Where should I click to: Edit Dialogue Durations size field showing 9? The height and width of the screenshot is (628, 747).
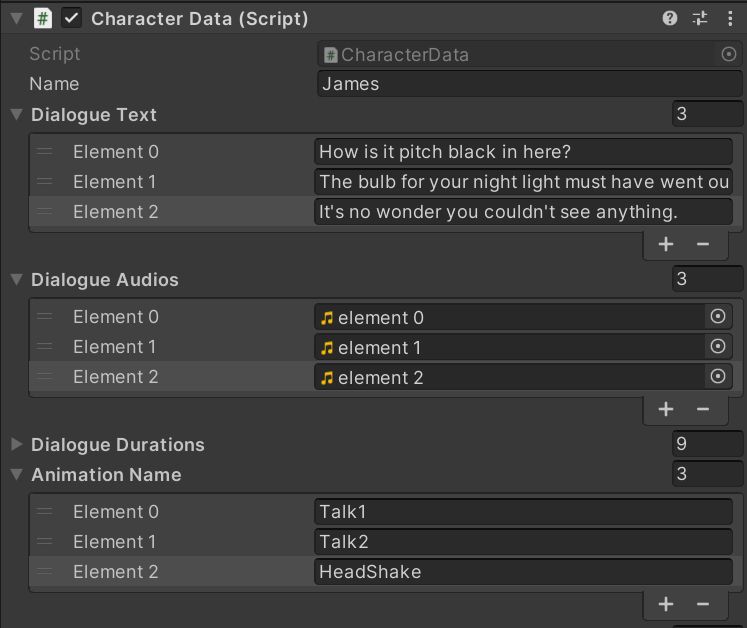(707, 444)
